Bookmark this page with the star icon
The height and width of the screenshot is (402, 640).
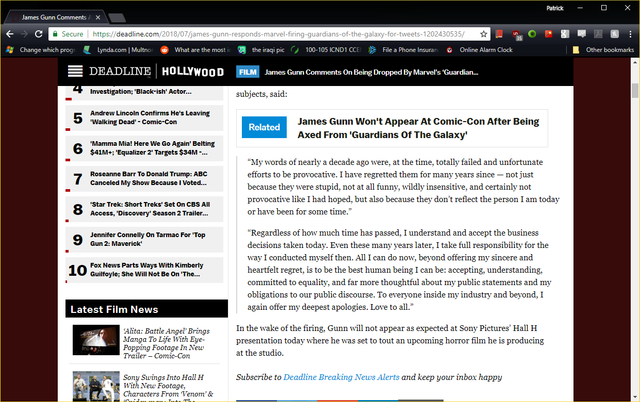point(484,34)
